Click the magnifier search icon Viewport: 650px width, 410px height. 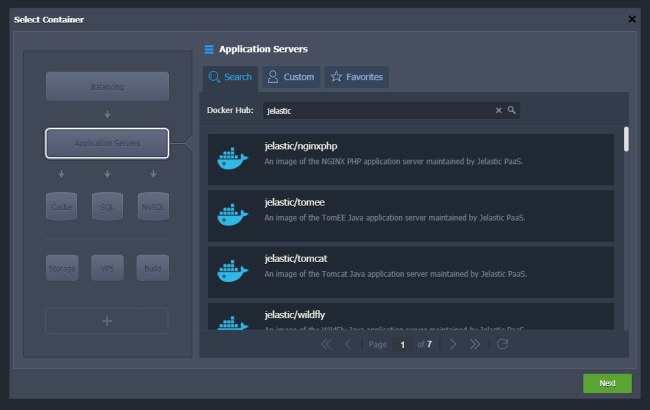click(512, 110)
